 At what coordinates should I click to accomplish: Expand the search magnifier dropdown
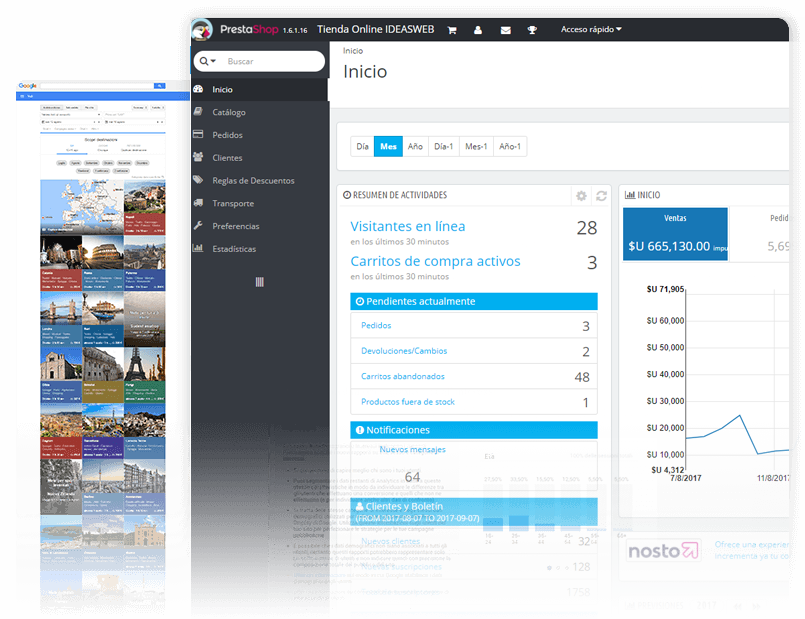(207, 61)
